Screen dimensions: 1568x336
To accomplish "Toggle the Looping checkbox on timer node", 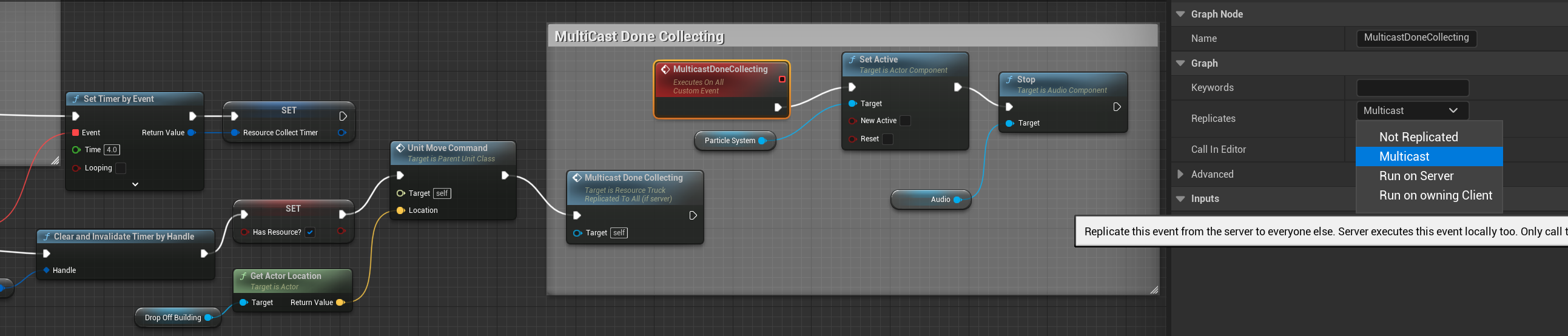I will click(x=121, y=168).
